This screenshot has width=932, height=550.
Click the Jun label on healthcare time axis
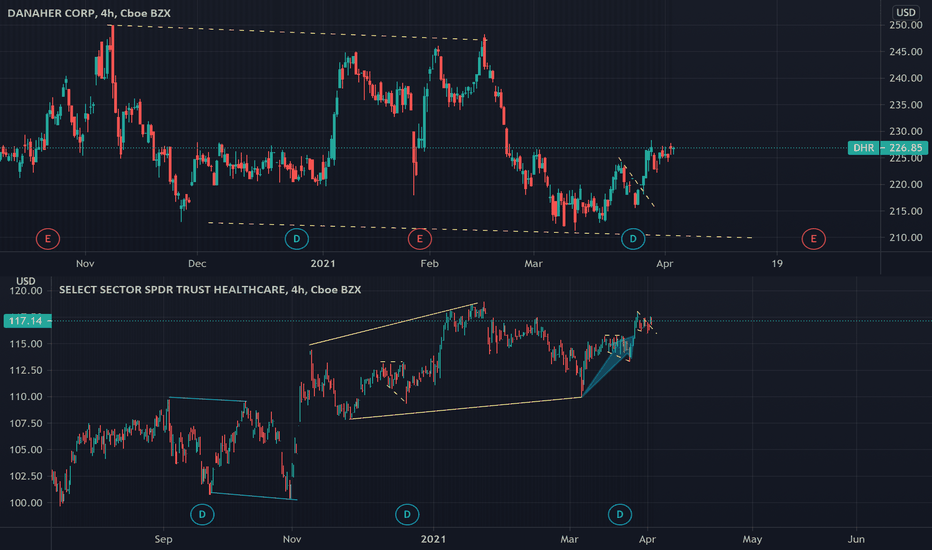[856, 539]
